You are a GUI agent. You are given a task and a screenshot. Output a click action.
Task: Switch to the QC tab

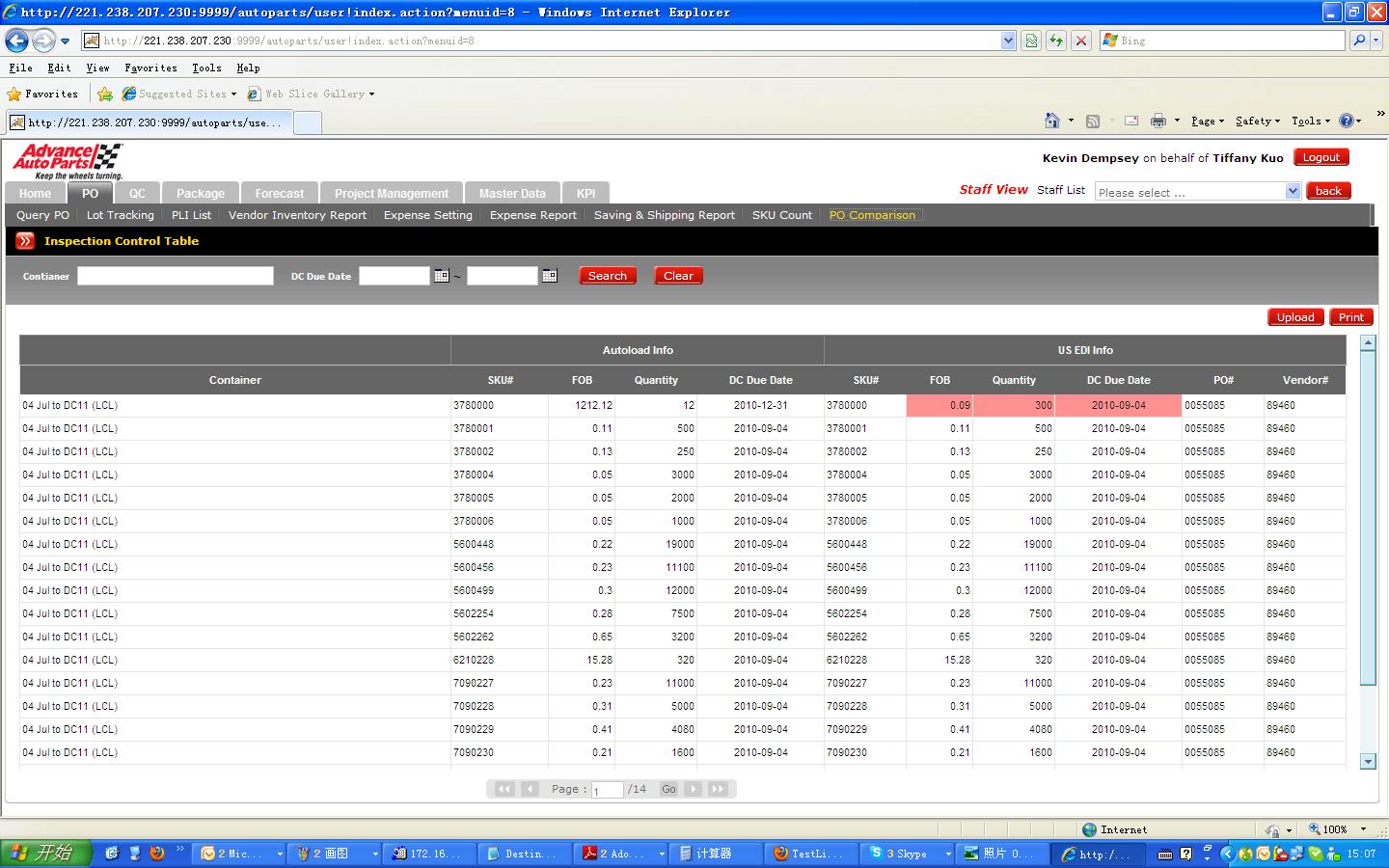click(137, 193)
